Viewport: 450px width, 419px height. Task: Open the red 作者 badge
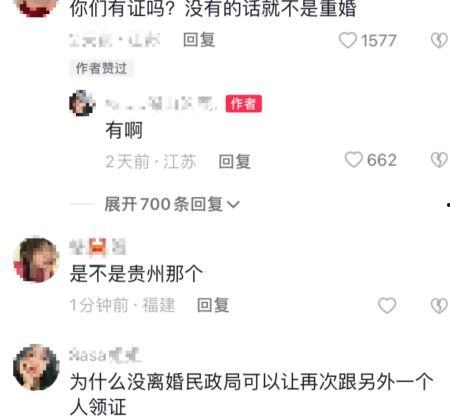pos(243,103)
